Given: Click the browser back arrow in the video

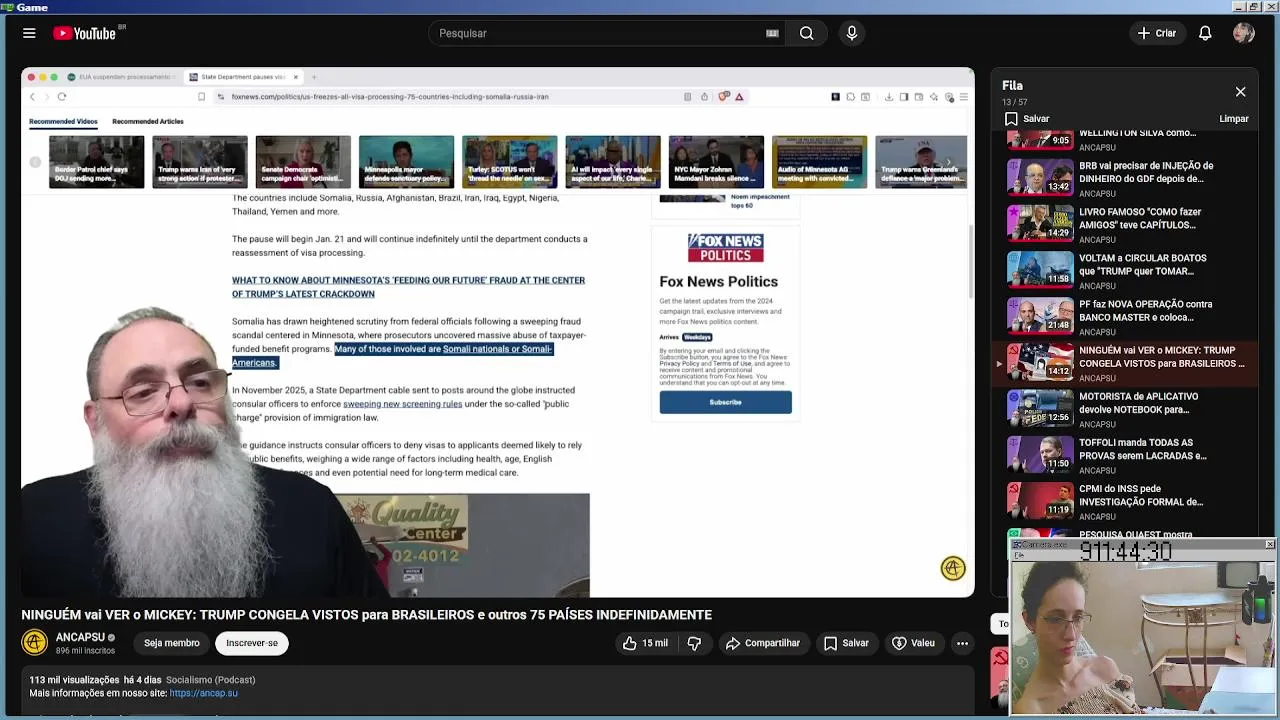Looking at the screenshot, I should pos(32,97).
